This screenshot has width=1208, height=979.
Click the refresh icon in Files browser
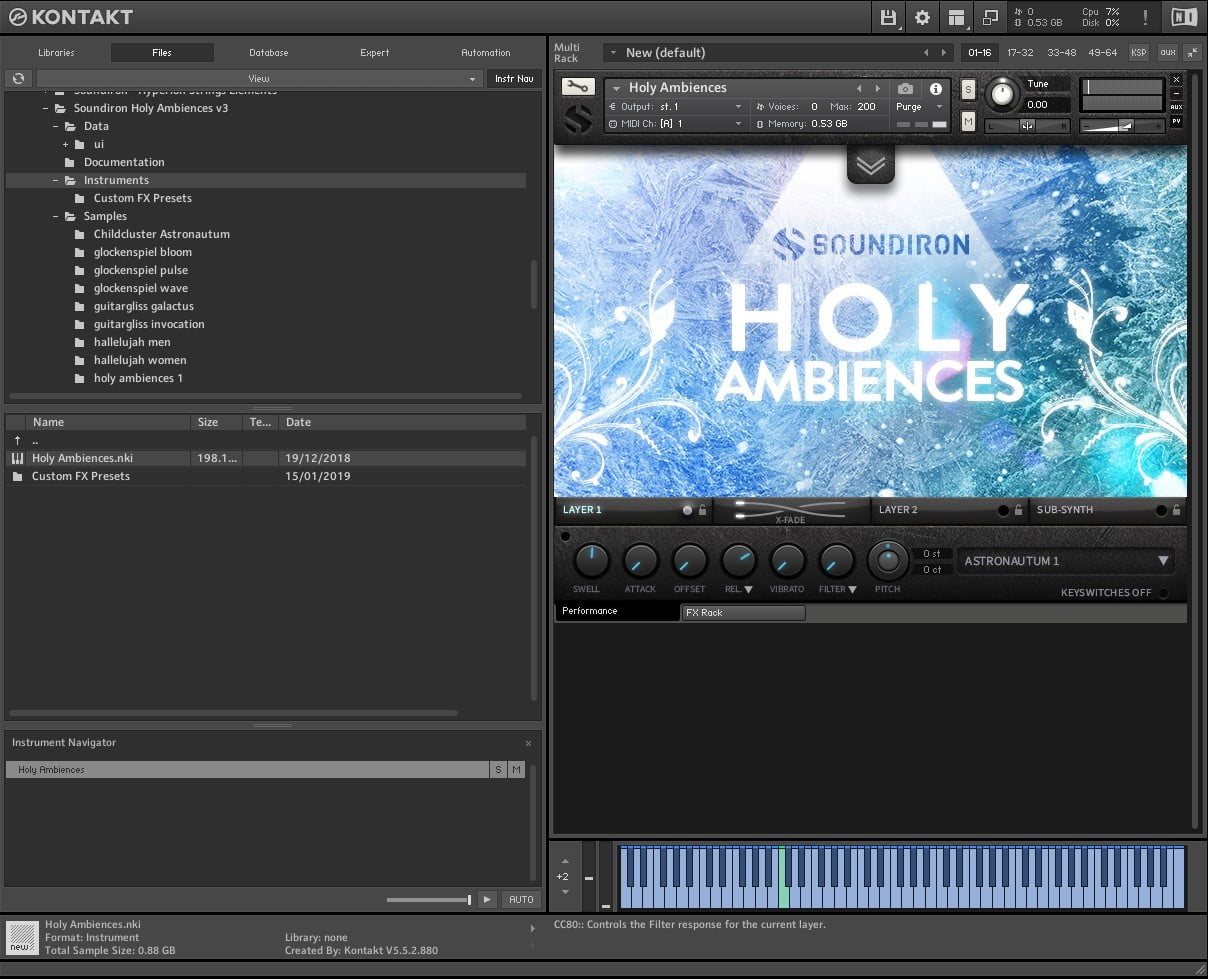[x=18, y=78]
